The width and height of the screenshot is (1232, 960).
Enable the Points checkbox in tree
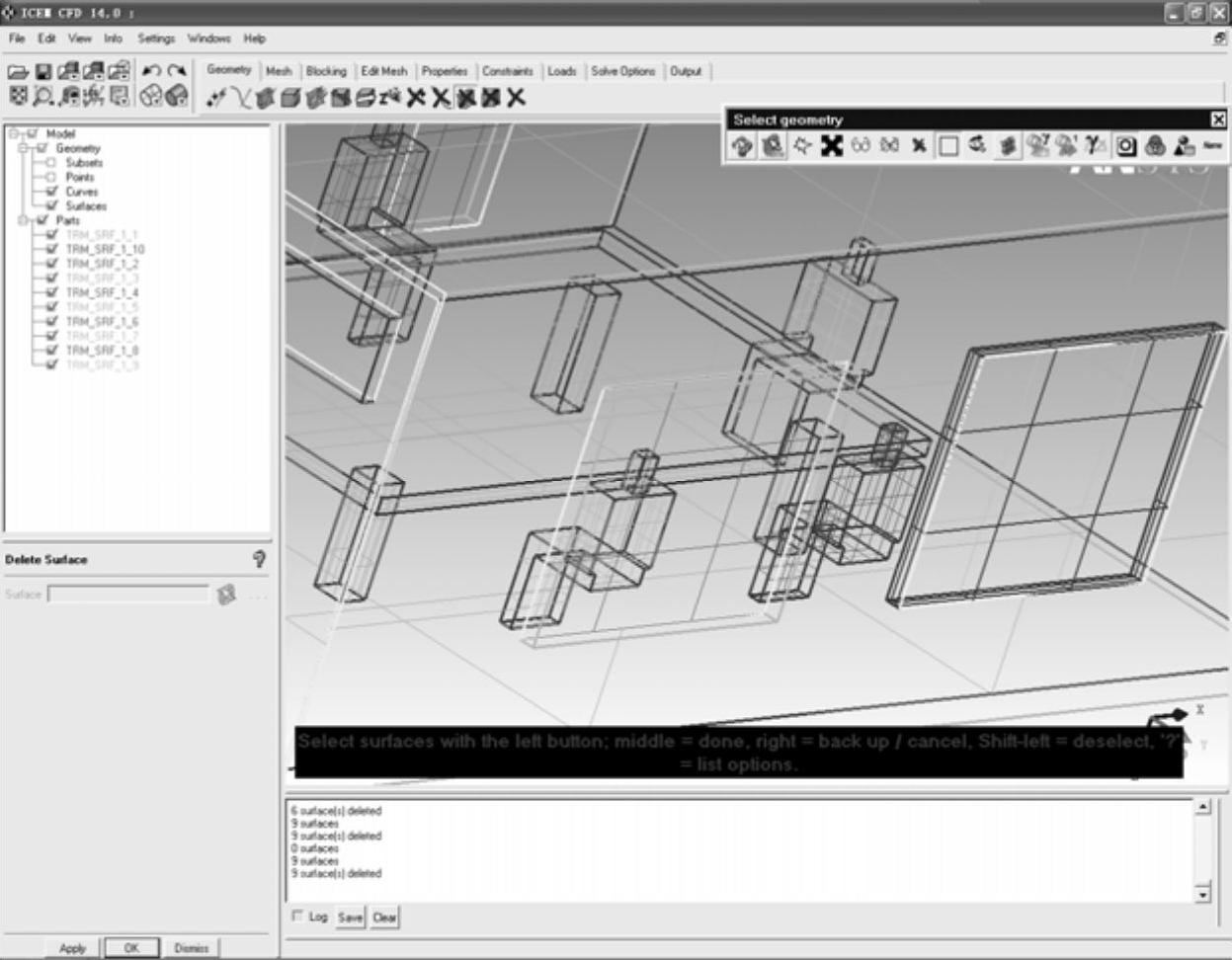point(51,177)
